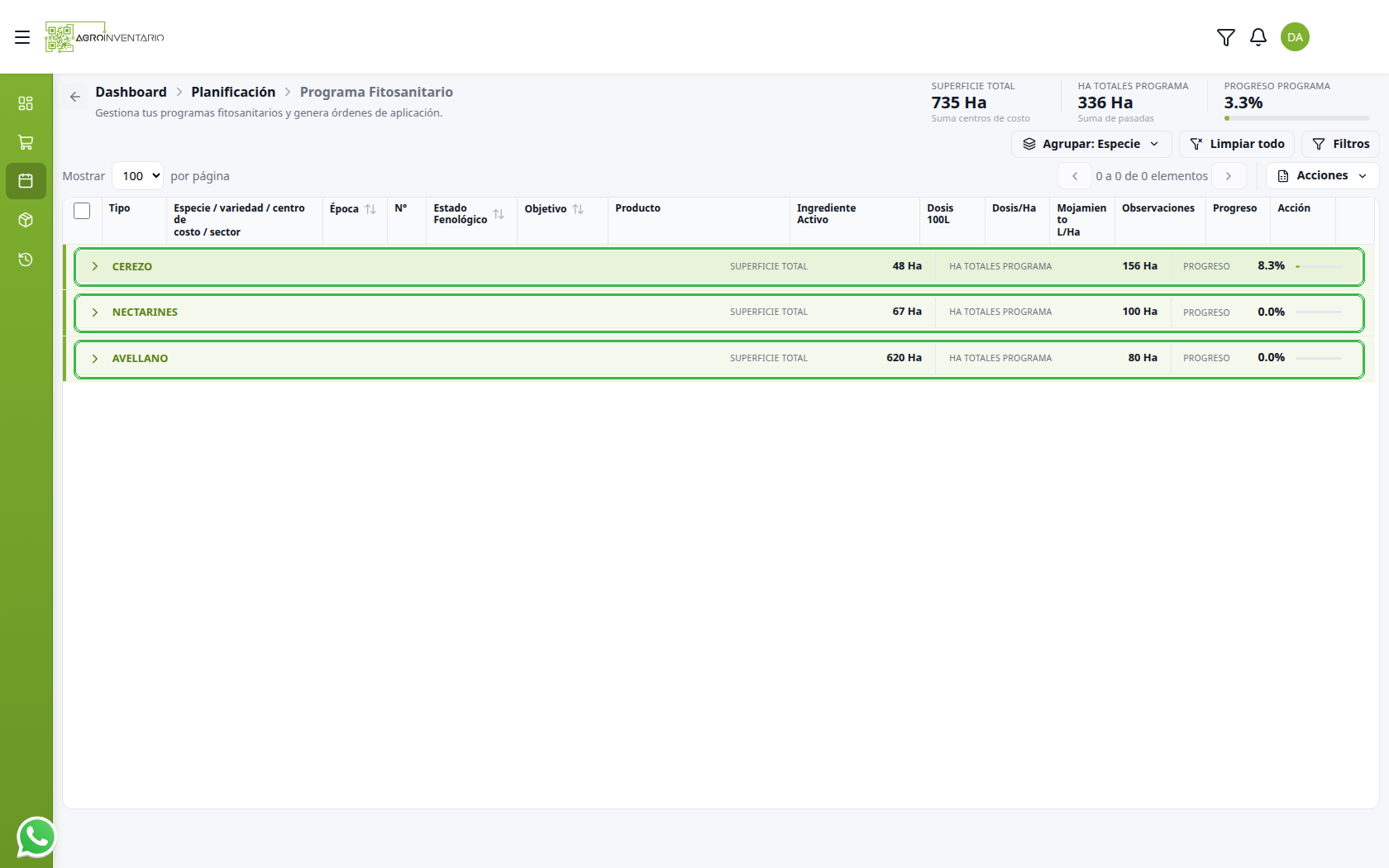
Task: Navigate to Dashboard breadcrumb
Action: click(131, 92)
